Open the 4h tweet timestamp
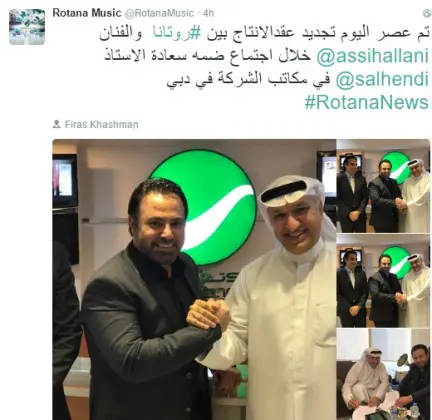The image size is (432, 420). 208,13
